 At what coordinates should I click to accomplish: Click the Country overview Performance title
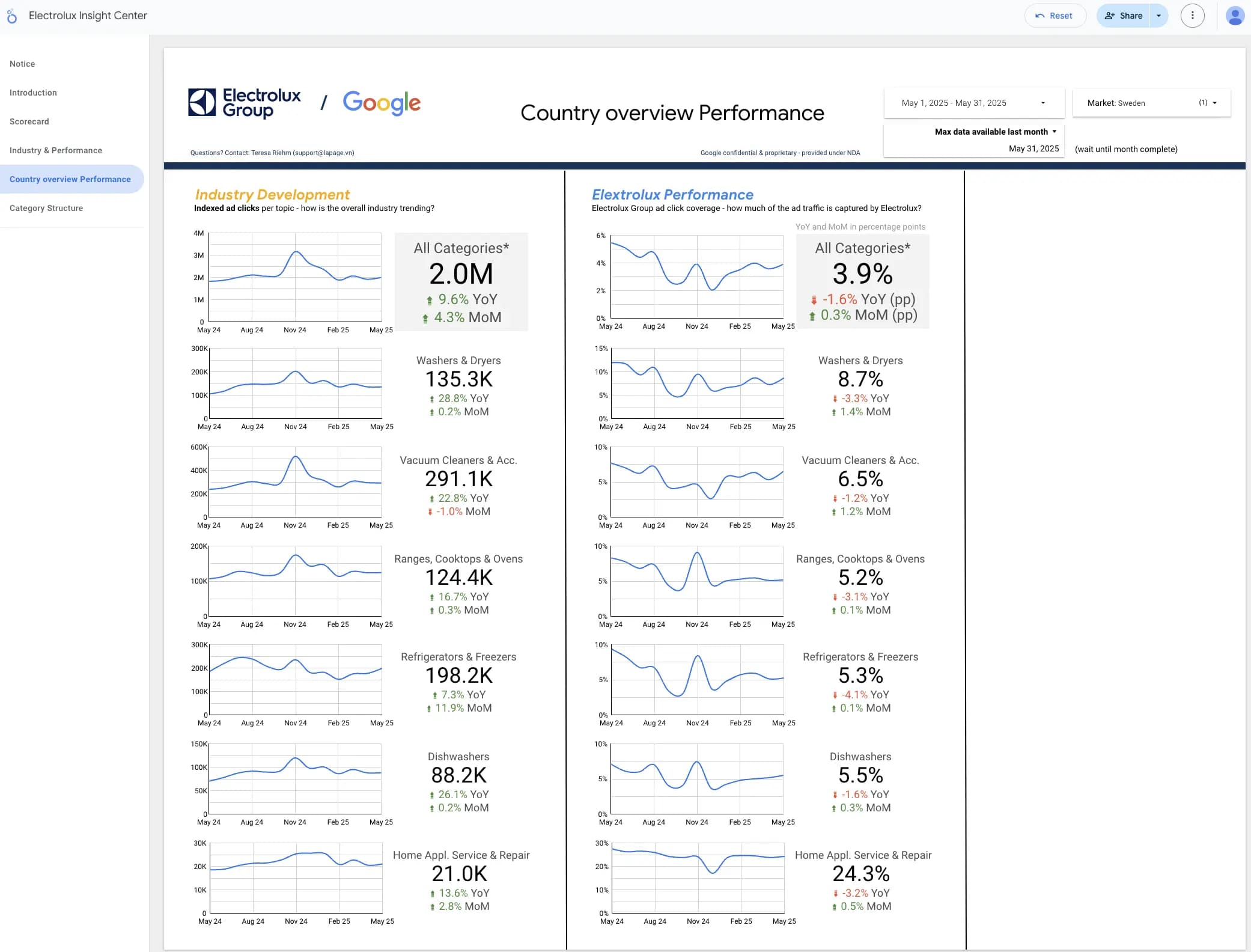tap(672, 113)
